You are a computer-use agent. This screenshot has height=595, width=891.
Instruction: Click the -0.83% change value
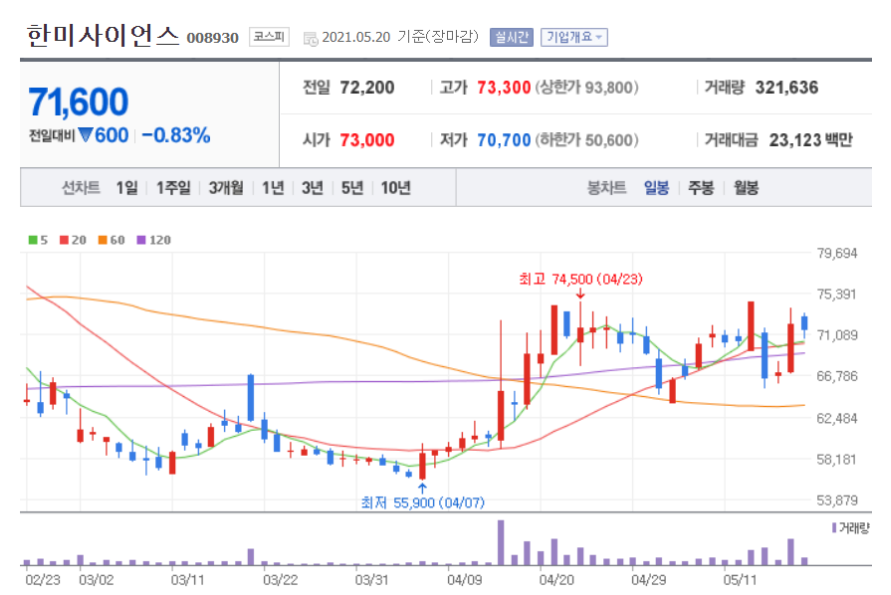[x=176, y=135]
